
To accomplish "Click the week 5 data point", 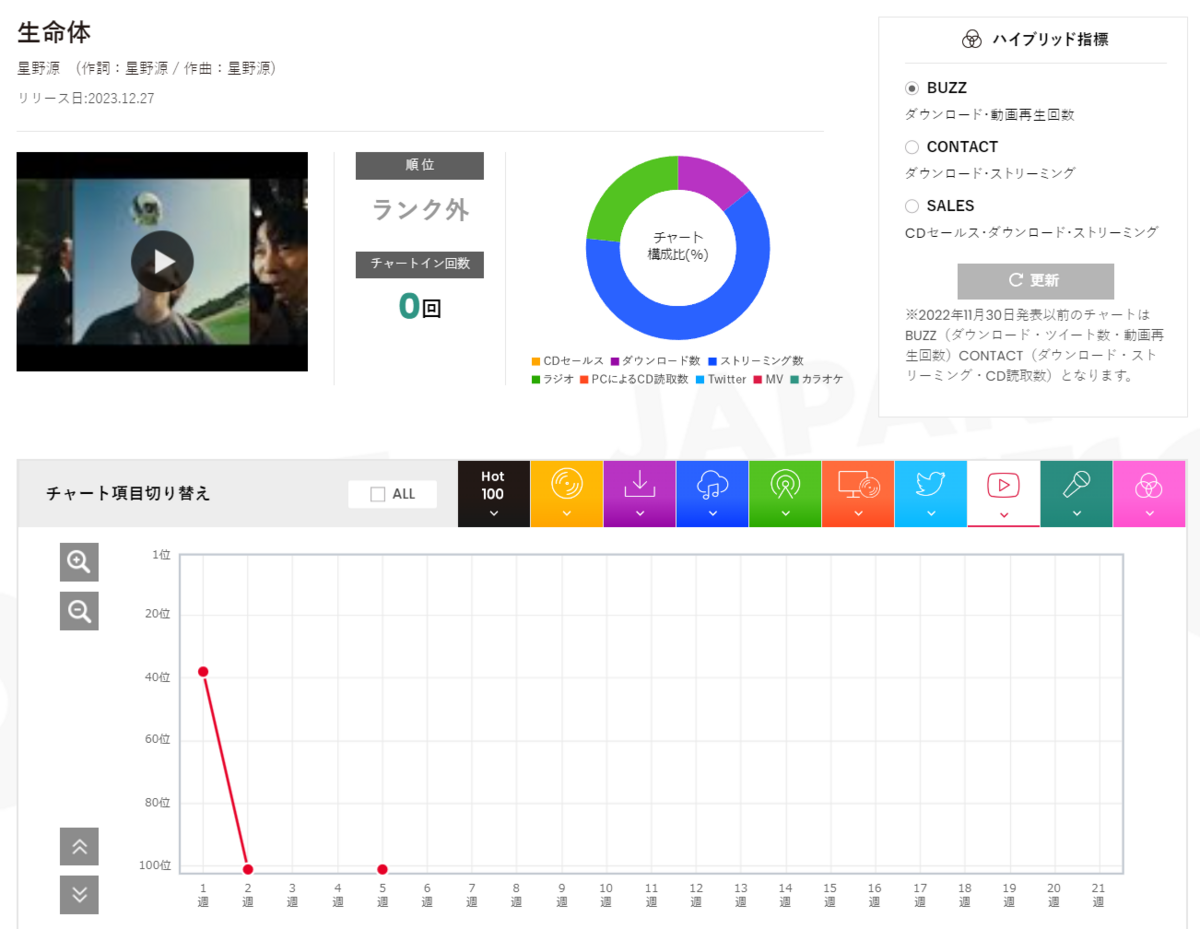I will (382, 869).
